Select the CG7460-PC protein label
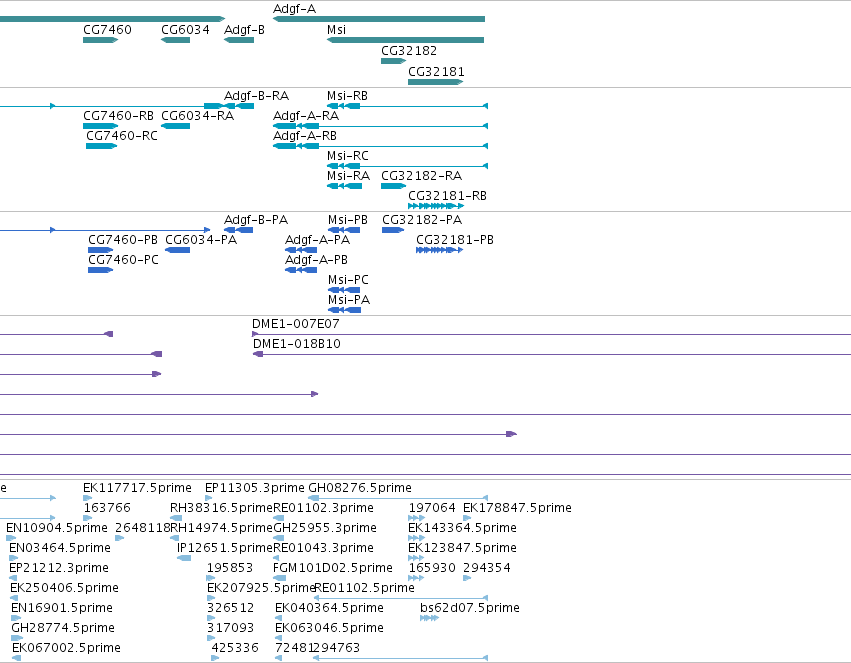 coord(123,260)
